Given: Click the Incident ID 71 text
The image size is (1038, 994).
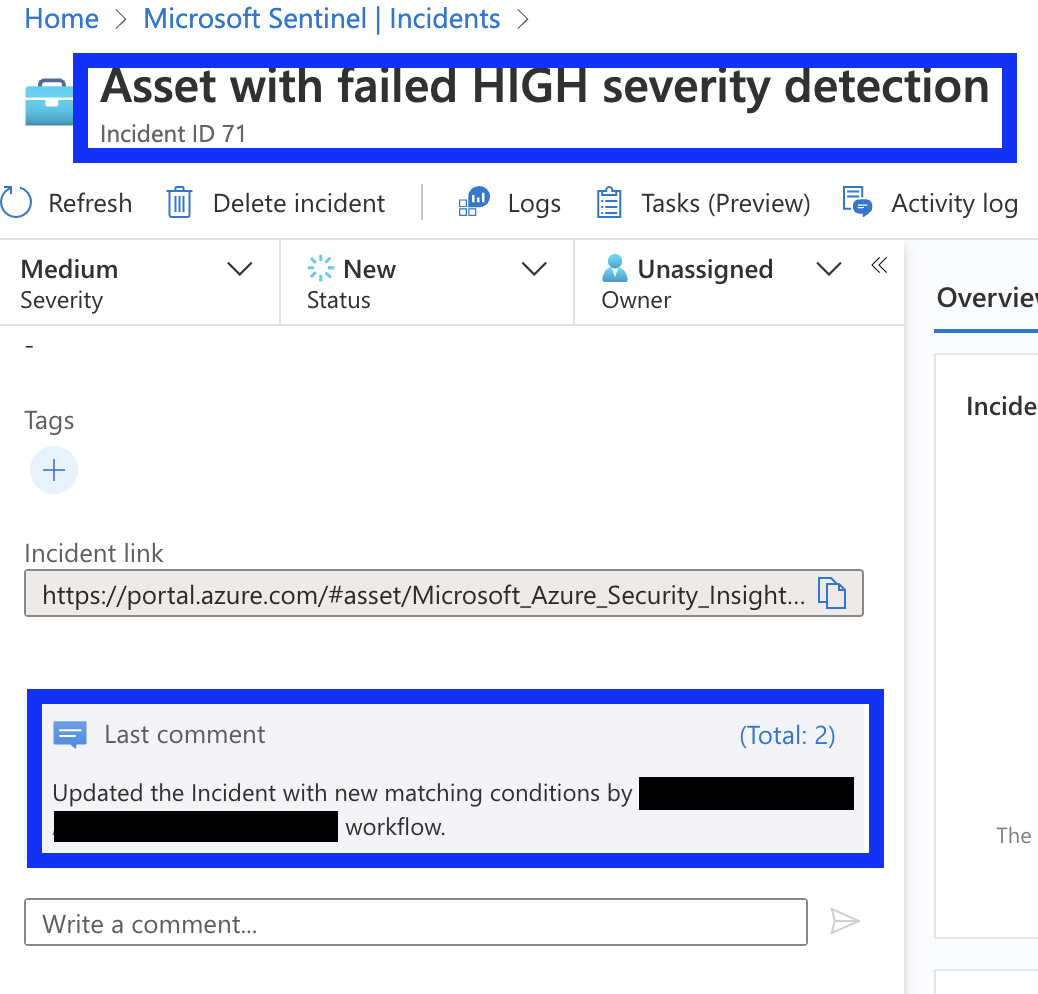Looking at the screenshot, I should tap(173, 134).
